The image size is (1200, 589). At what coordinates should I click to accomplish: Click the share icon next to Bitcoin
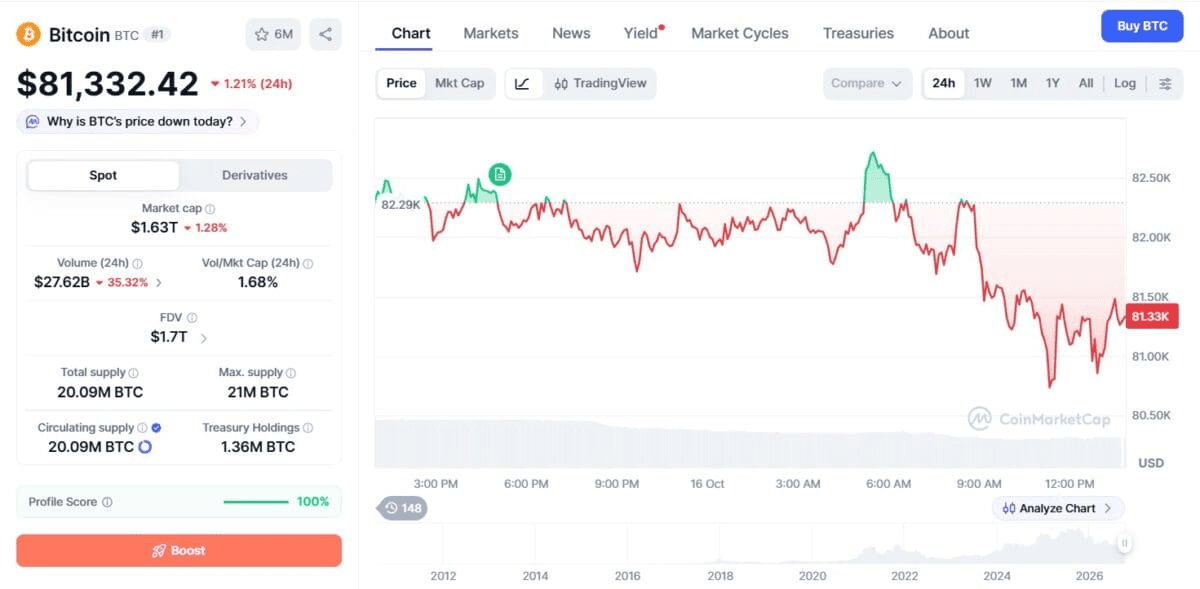[x=325, y=34]
